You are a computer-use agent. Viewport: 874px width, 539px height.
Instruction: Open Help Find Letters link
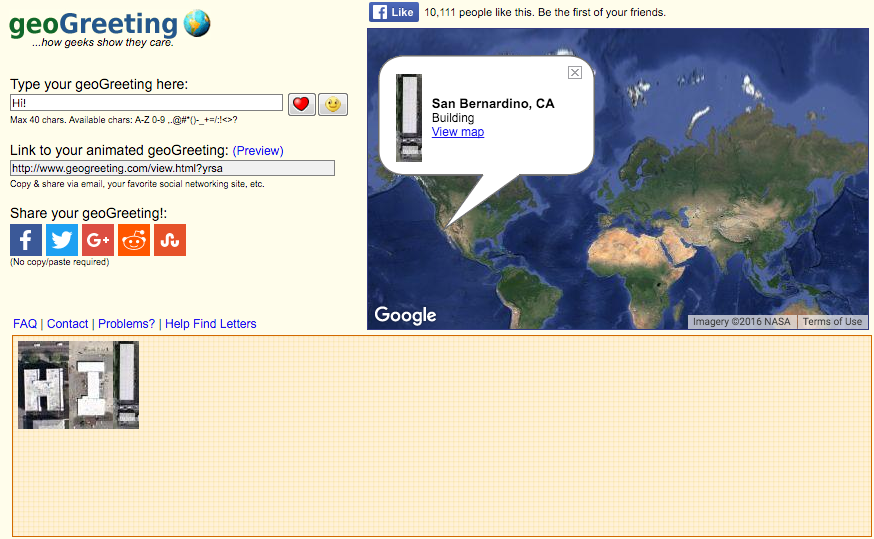211,324
